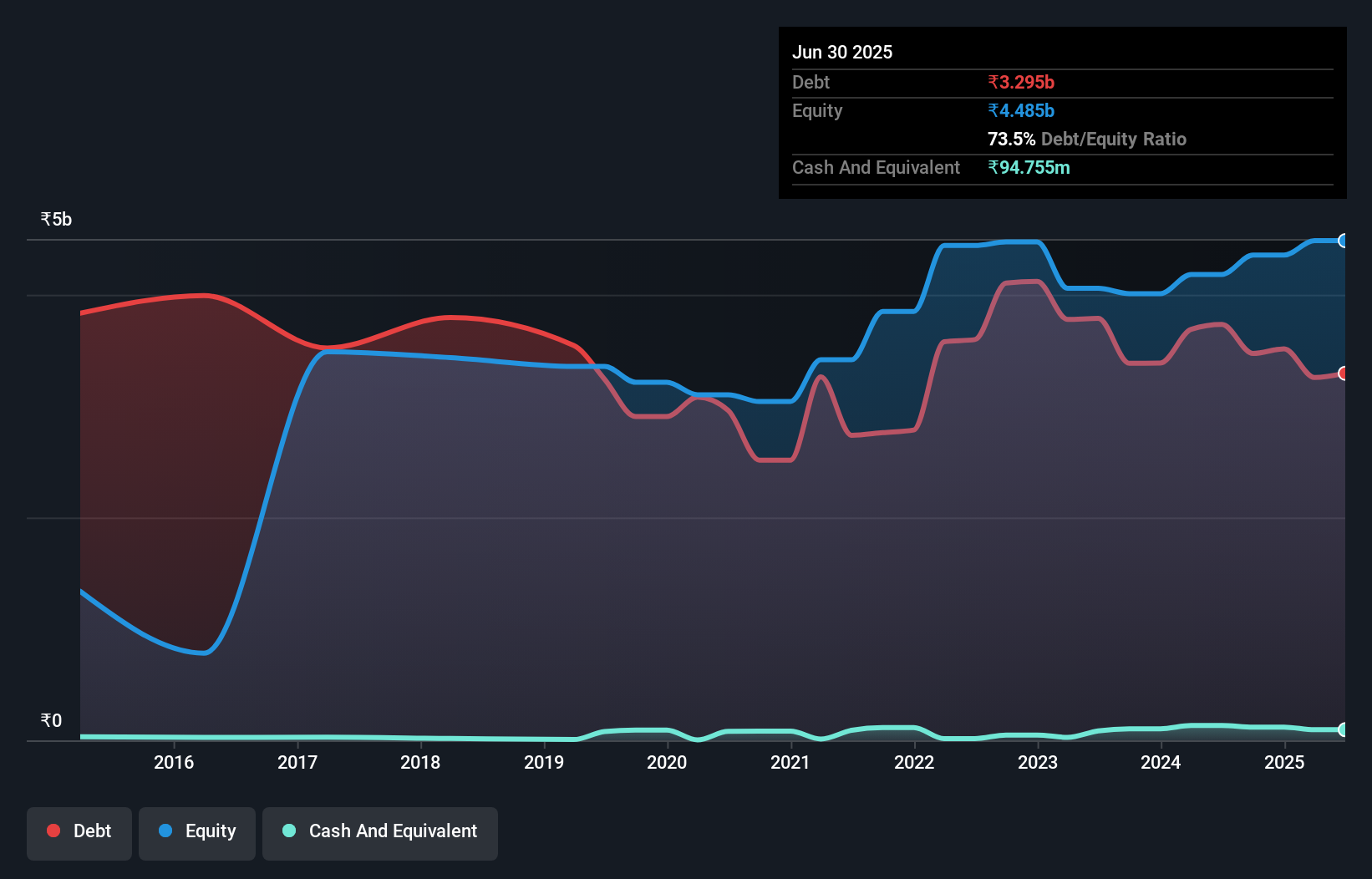Image resolution: width=1372 pixels, height=879 pixels.
Task: Click the 2025 x-axis label
Action: pyautogui.click(x=1284, y=762)
